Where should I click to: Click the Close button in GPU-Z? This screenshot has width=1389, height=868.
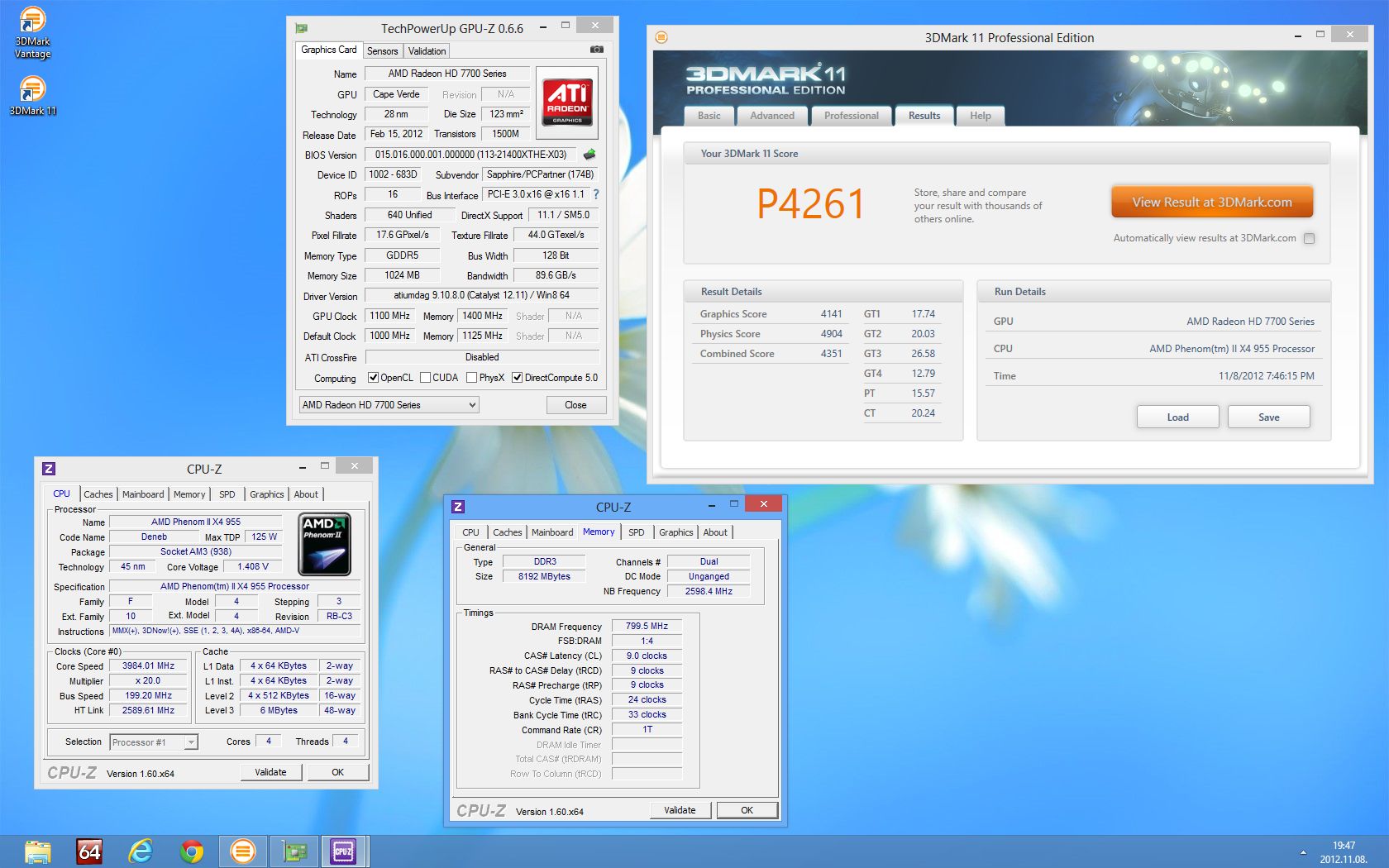tap(575, 405)
